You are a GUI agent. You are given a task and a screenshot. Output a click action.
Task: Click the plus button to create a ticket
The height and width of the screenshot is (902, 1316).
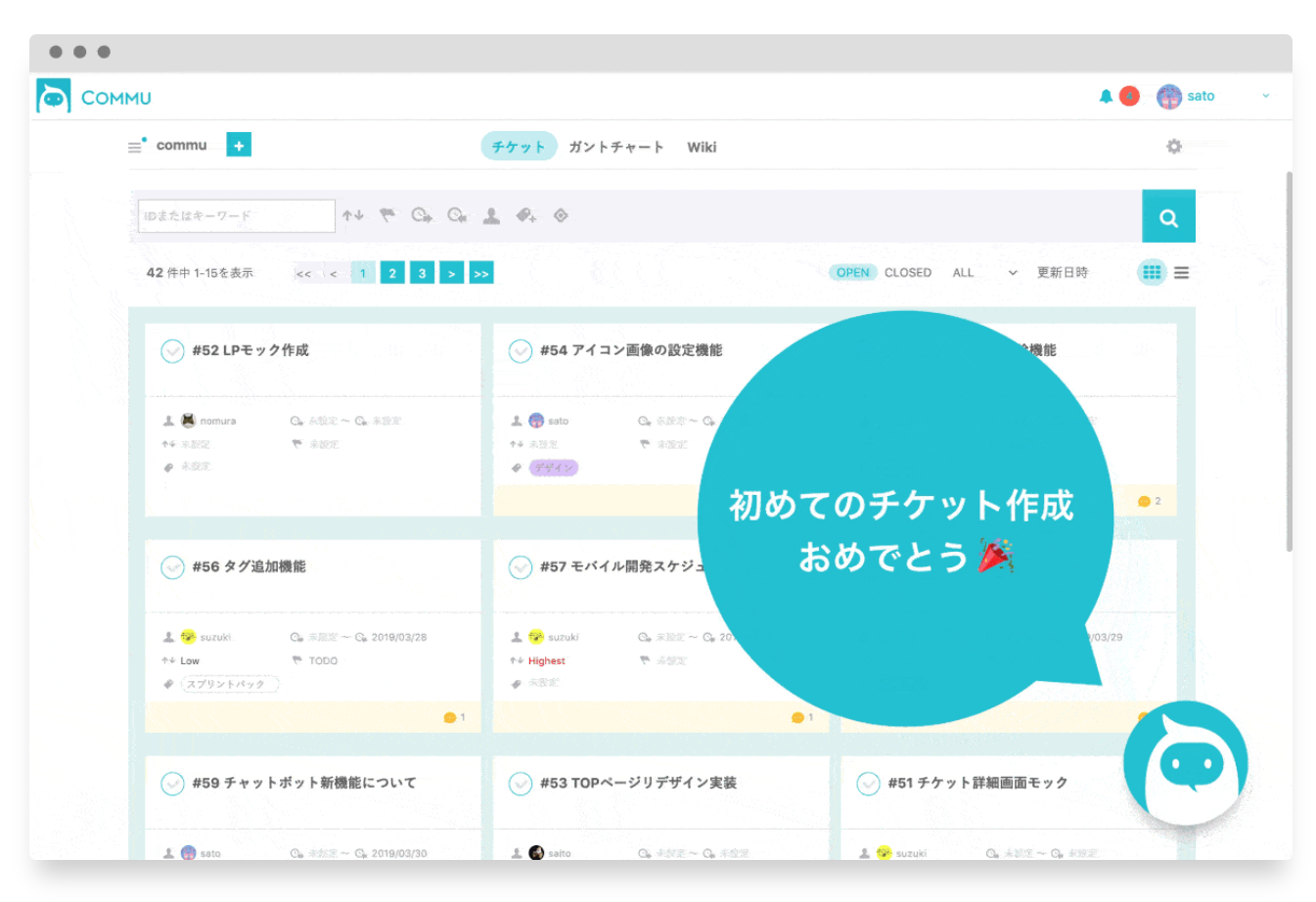(239, 145)
